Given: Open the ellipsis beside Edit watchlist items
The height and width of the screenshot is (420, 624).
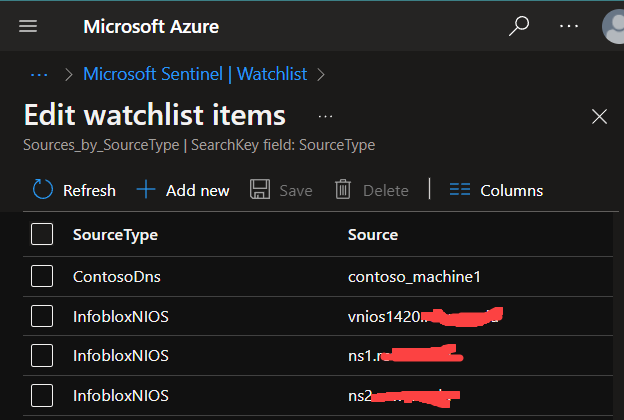Looking at the screenshot, I should [x=325, y=115].
